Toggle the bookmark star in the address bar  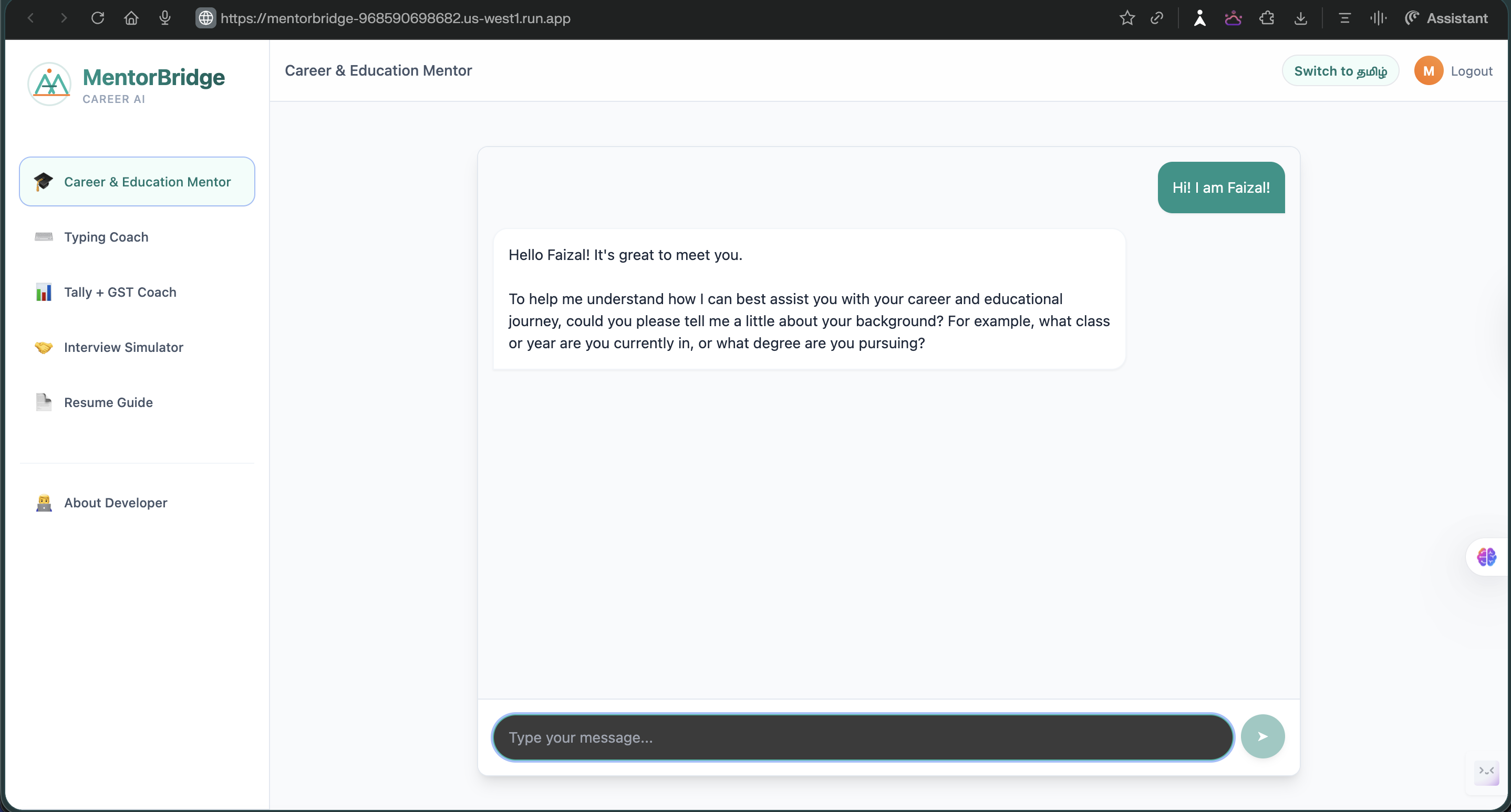[1127, 18]
